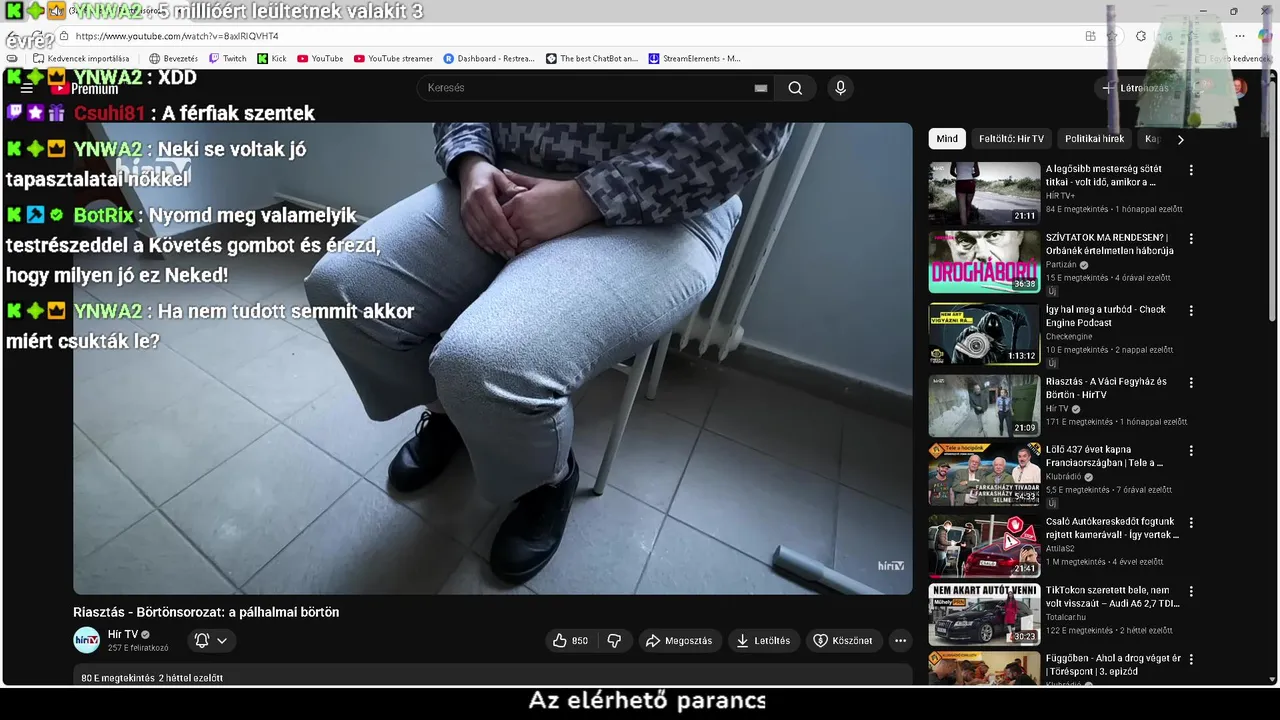This screenshot has width=1280, height=720.
Task: Open the YouTube streamer bookmark
Action: (x=393, y=59)
